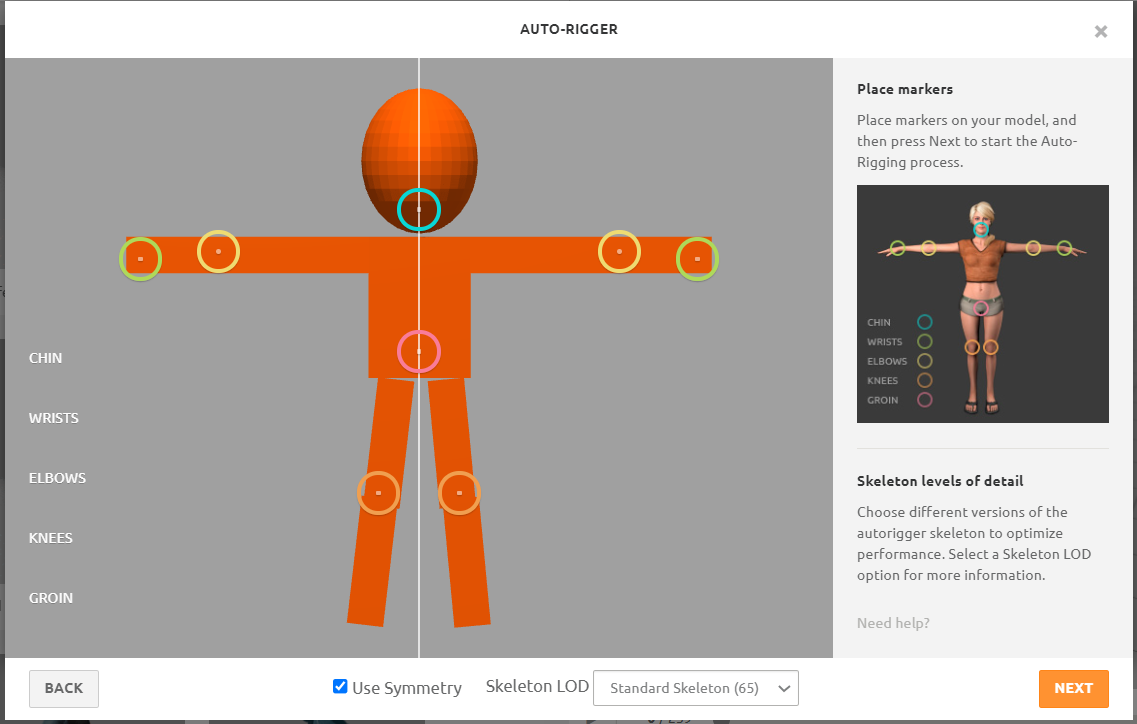This screenshot has width=1137, height=724.
Task: Click the WRISTS label in the viewport
Action: click(x=54, y=418)
